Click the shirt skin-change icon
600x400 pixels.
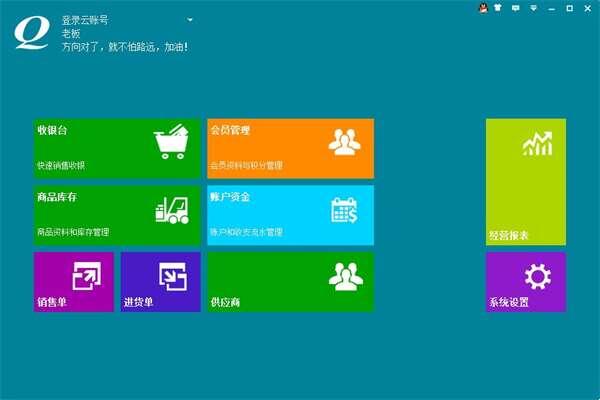point(499,8)
